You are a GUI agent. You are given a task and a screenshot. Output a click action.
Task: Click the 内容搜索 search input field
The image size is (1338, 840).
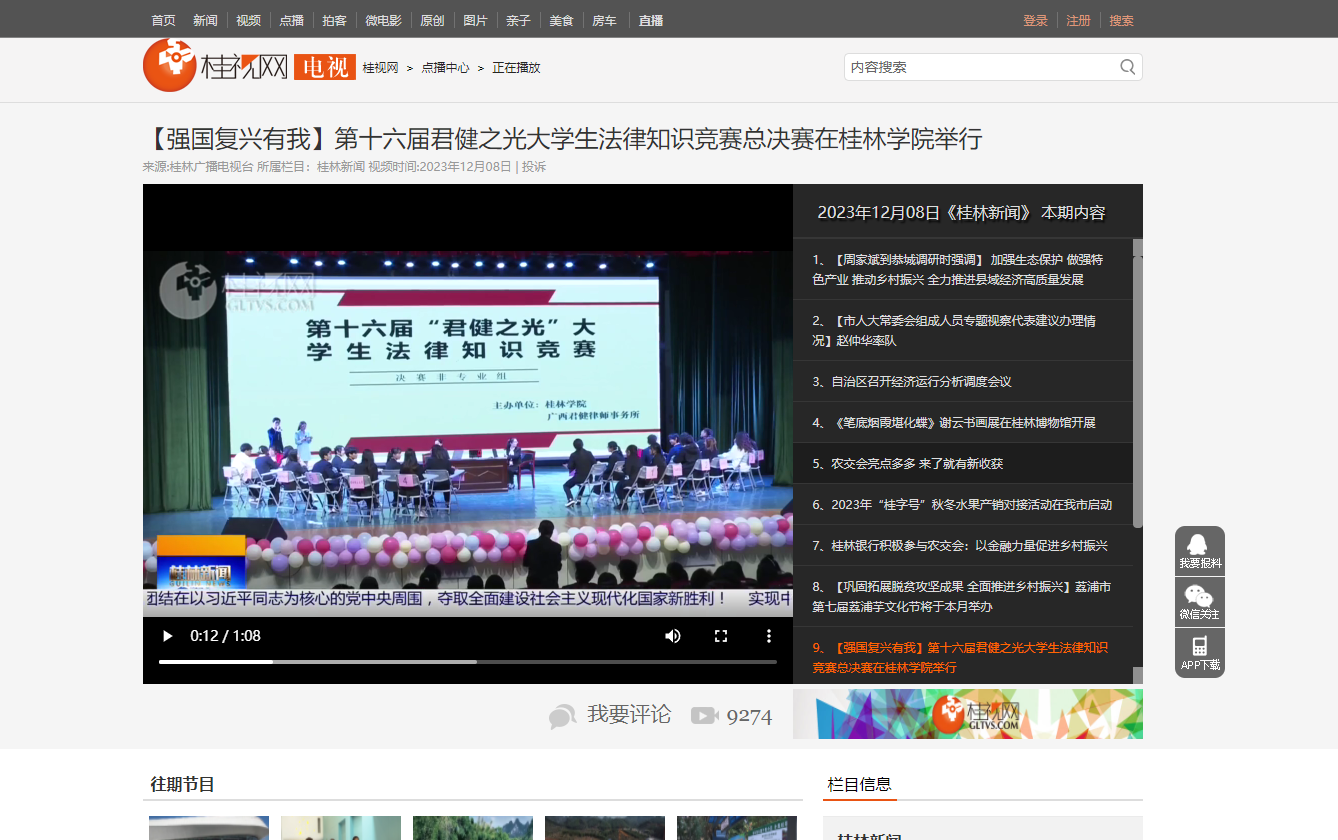pos(980,67)
